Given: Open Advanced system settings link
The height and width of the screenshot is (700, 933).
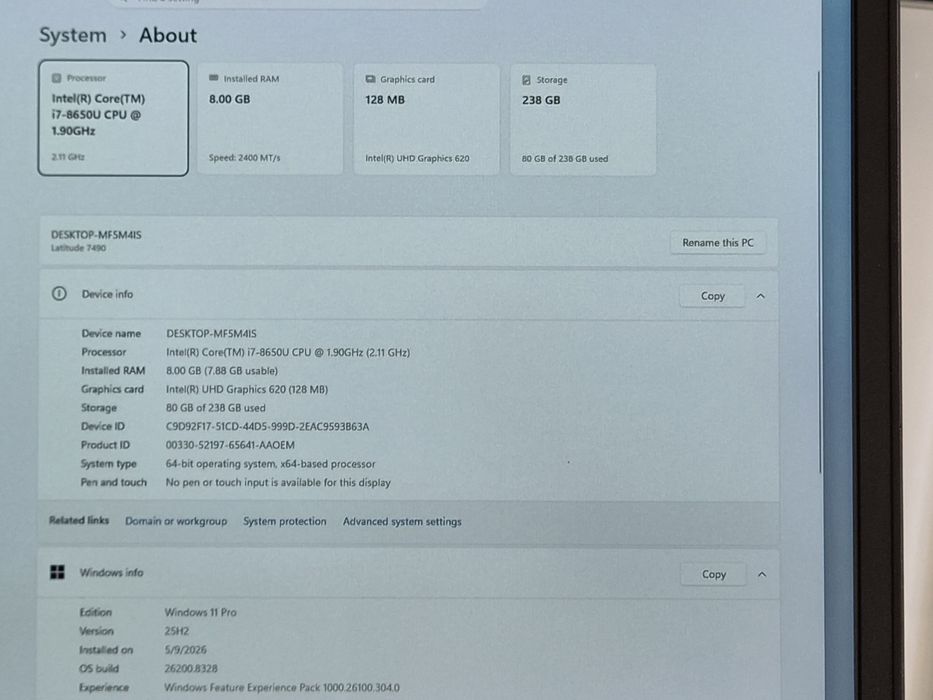Looking at the screenshot, I should click(x=402, y=521).
